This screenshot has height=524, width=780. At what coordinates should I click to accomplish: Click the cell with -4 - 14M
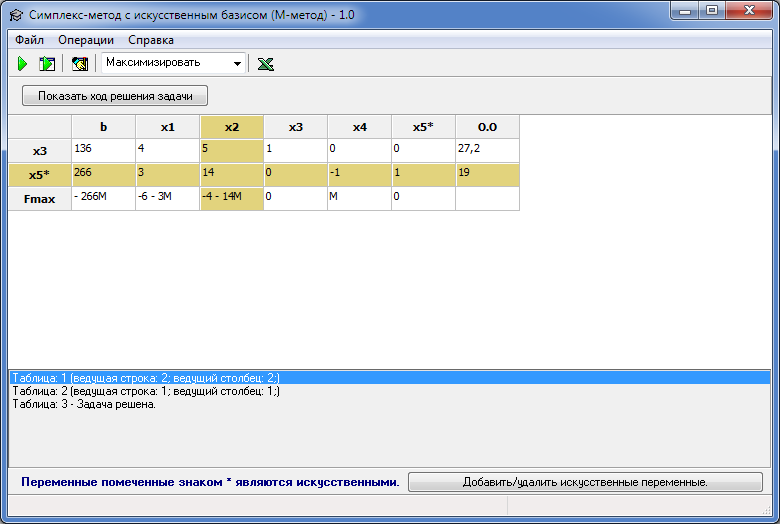(x=232, y=199)
